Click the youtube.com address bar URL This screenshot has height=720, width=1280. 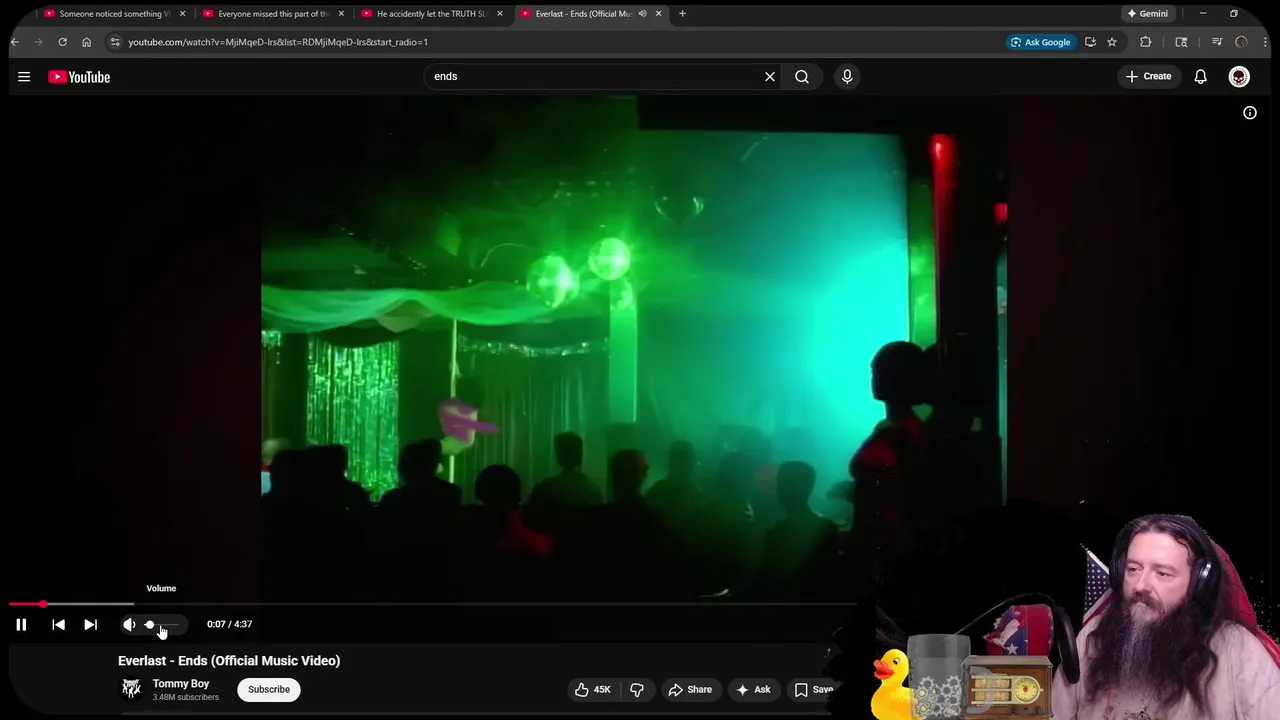tap(278, 42)
